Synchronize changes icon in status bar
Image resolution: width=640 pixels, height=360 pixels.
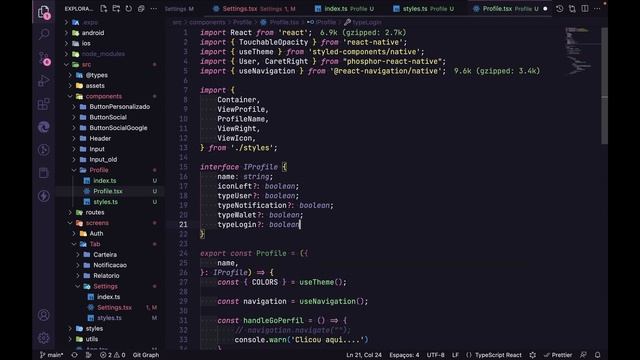pos(74,355)
